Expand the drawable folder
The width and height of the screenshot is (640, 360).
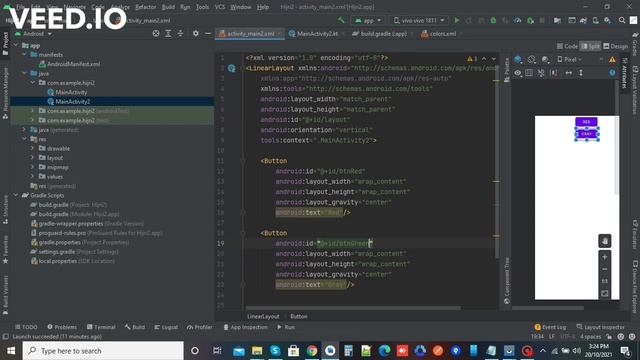click(x=32, y=148)
